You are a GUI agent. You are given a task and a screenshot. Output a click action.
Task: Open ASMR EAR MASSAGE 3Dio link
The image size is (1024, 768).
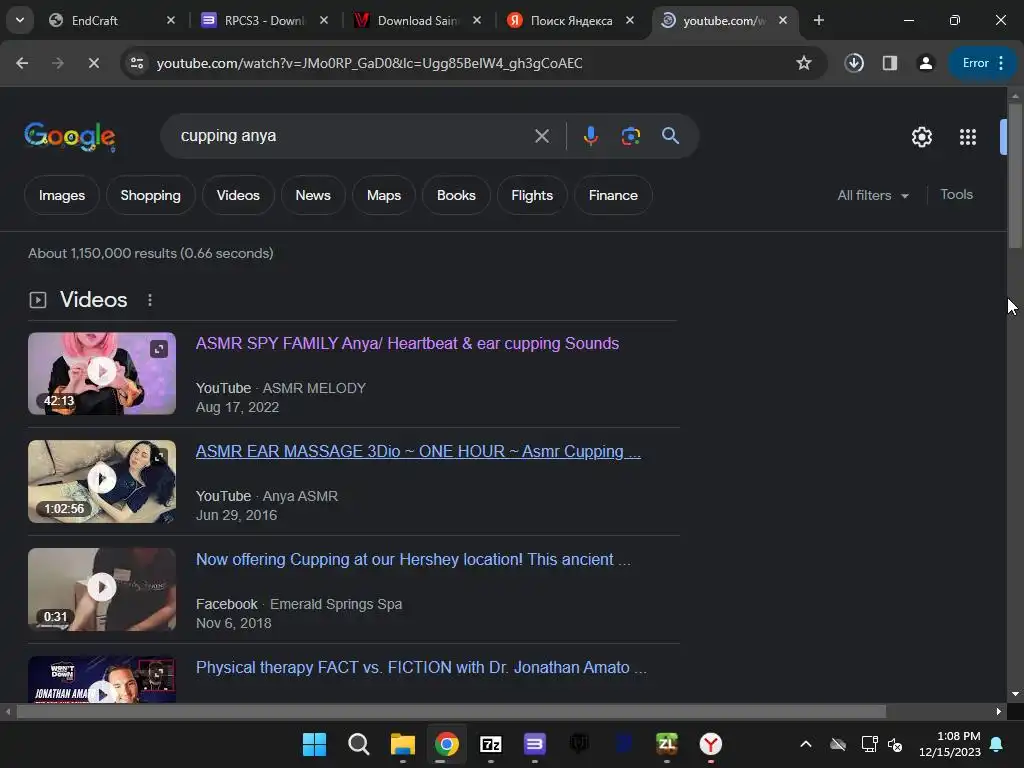418,451
